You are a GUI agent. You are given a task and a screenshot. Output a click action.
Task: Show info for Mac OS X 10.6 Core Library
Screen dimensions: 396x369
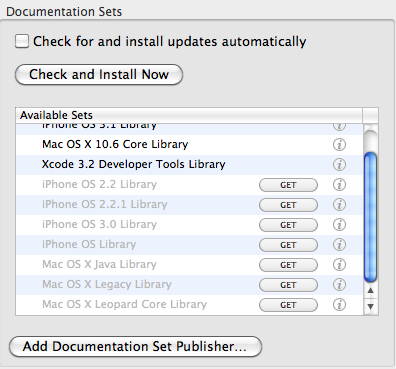tap(339, 145)
